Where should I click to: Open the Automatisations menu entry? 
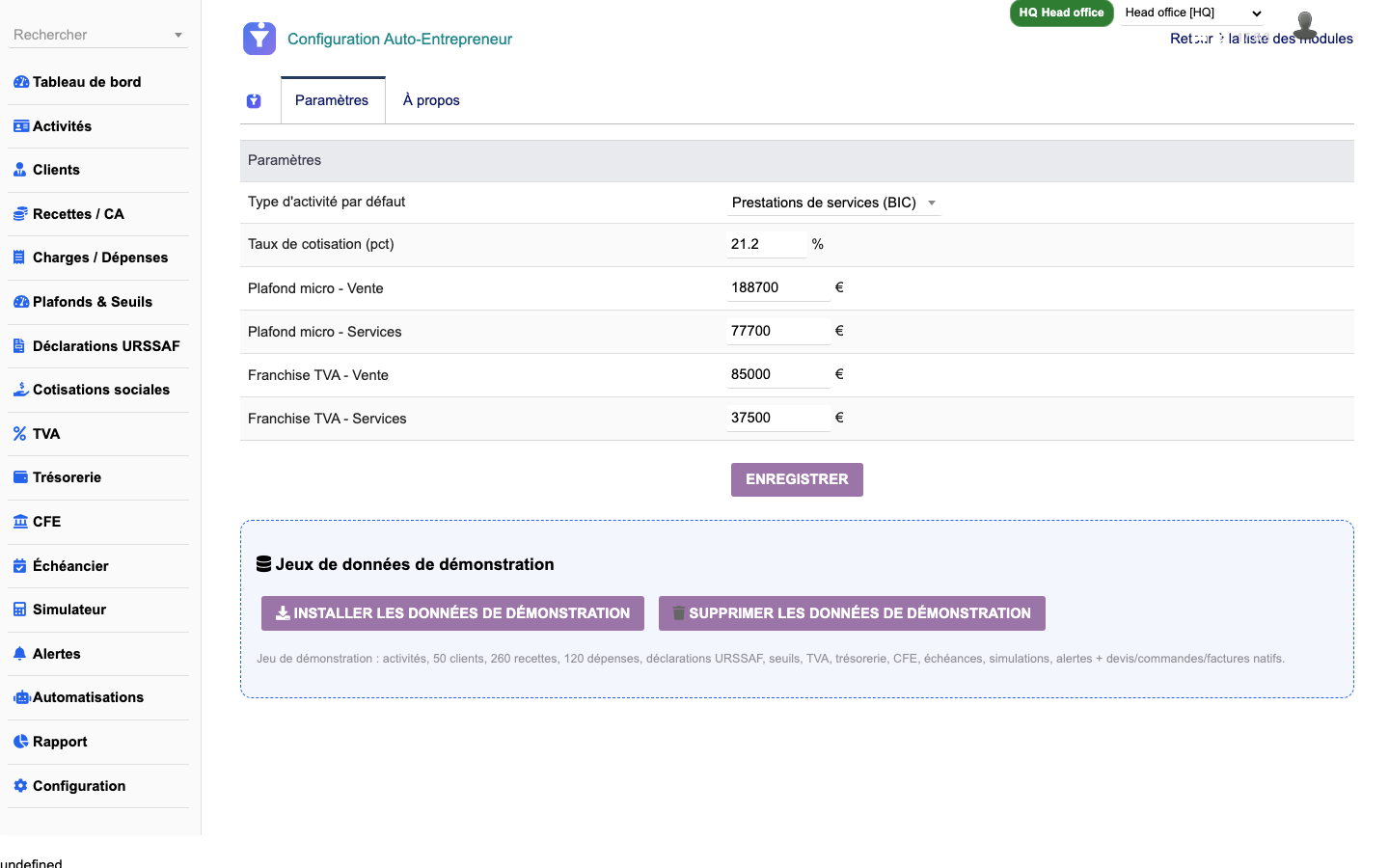(x=88, y=697)
